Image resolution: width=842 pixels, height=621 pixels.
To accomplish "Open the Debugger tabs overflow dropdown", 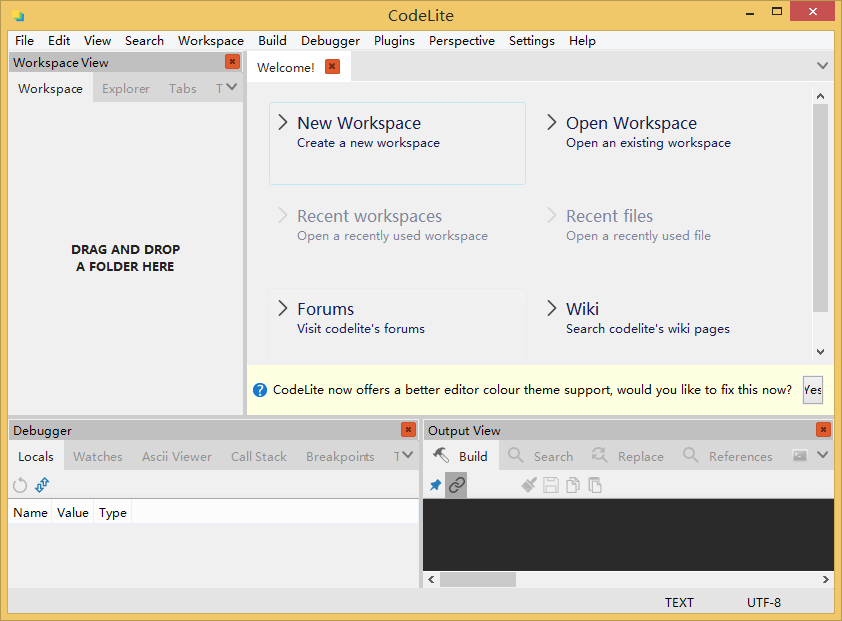I will tap(407, 456).
